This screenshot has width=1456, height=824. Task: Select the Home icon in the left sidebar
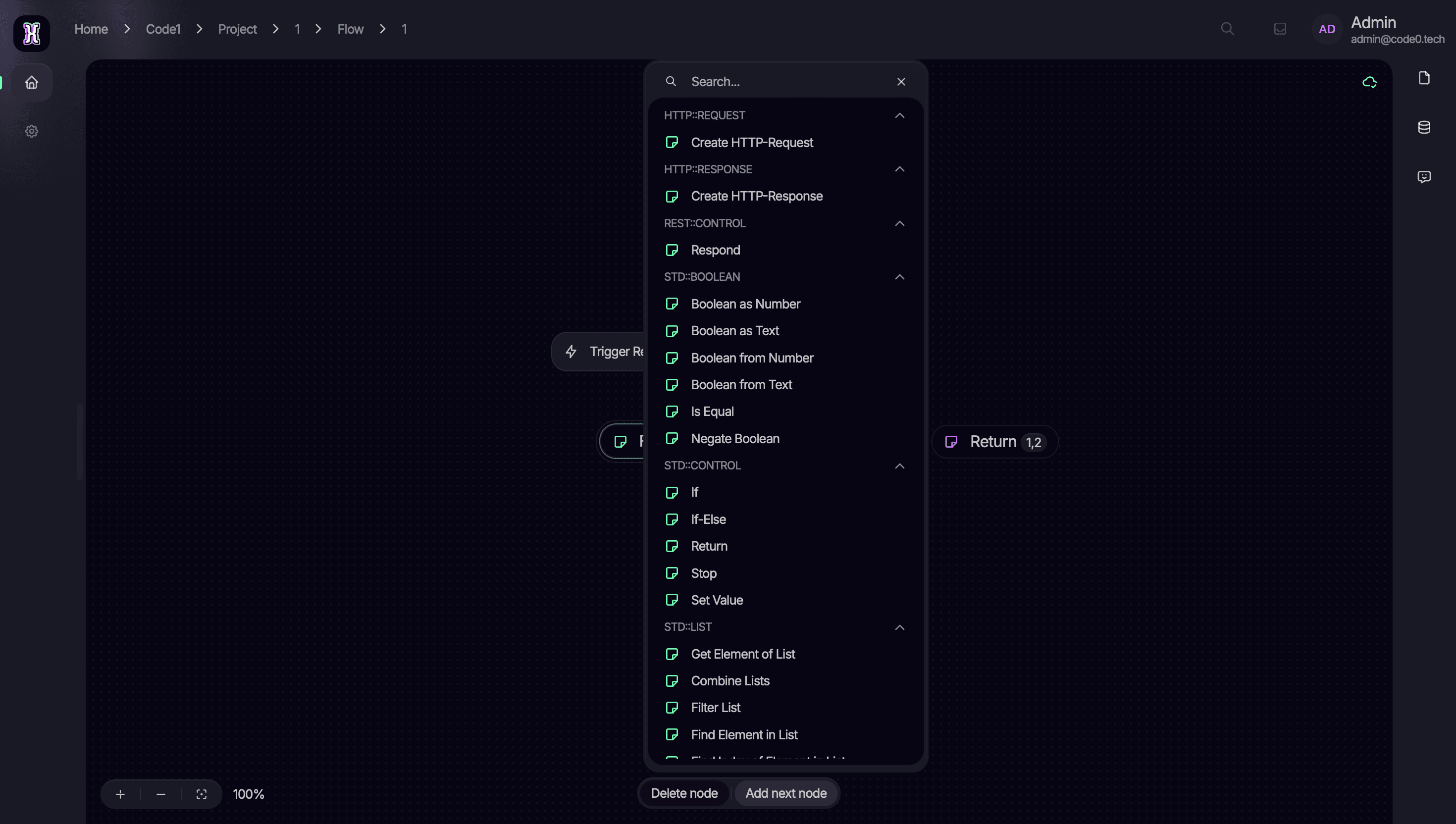[31, 82]
